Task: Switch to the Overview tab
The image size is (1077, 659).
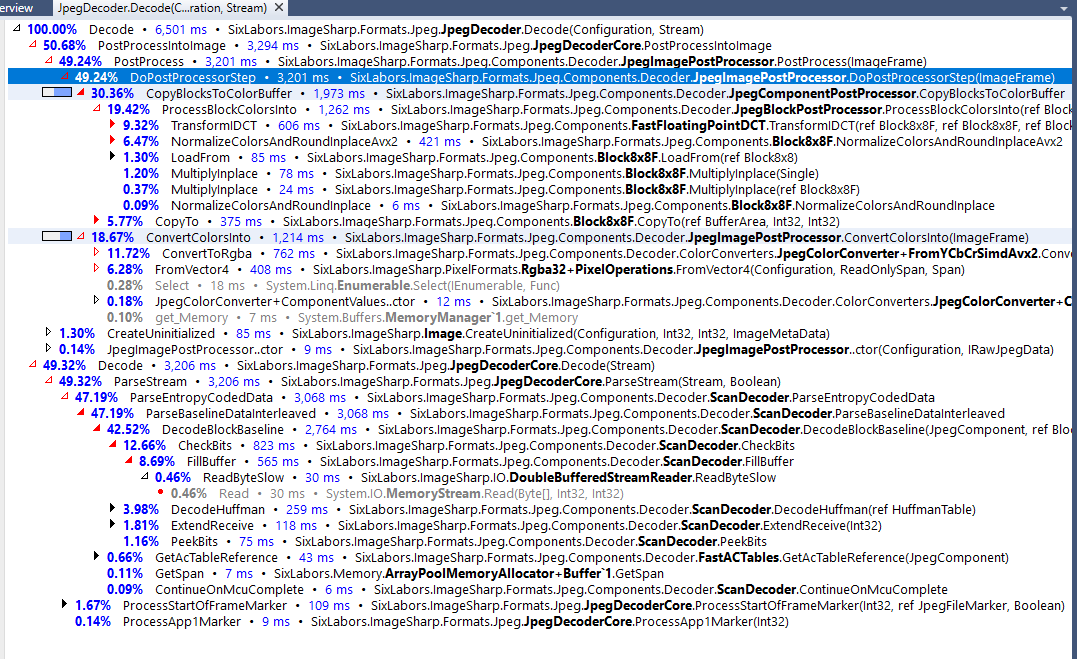Action: pos(16,8)
